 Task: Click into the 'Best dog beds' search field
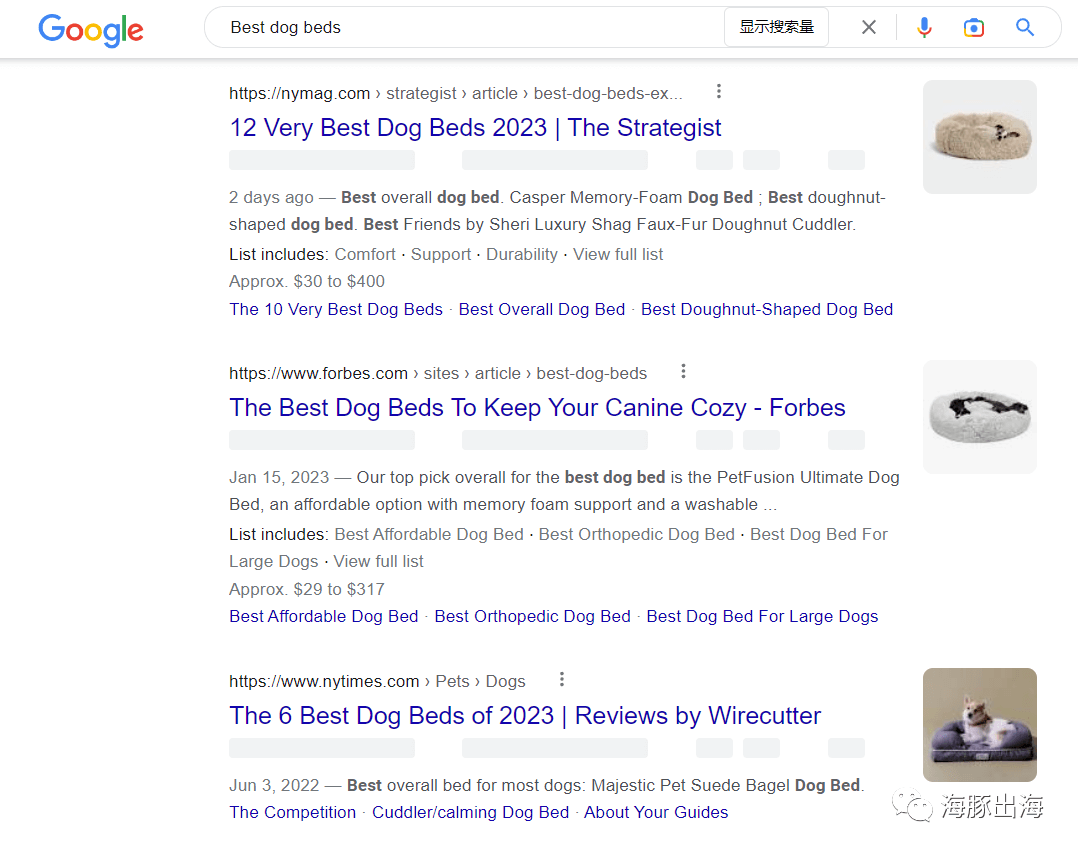[450, 28]
